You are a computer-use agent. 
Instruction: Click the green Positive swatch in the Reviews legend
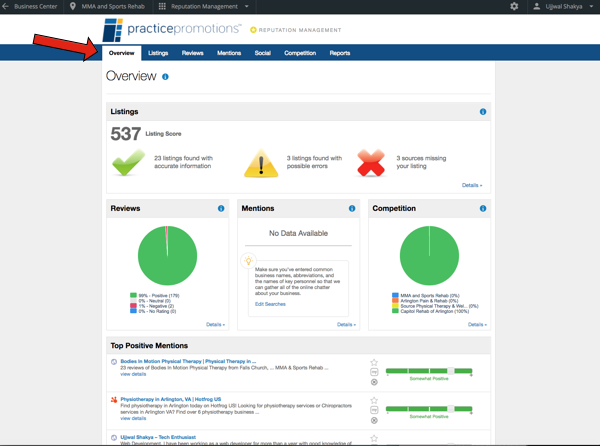tap(133, 295)
